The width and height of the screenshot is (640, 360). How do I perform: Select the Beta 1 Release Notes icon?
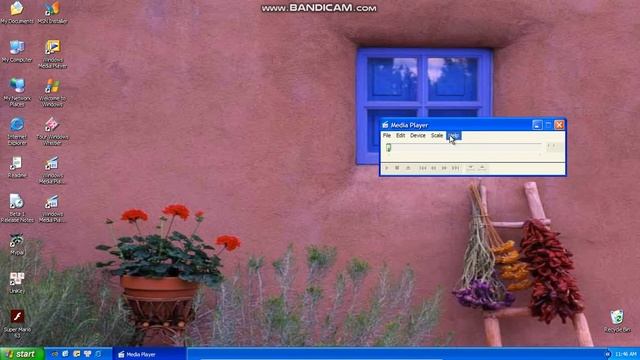(x=17, y=208)
